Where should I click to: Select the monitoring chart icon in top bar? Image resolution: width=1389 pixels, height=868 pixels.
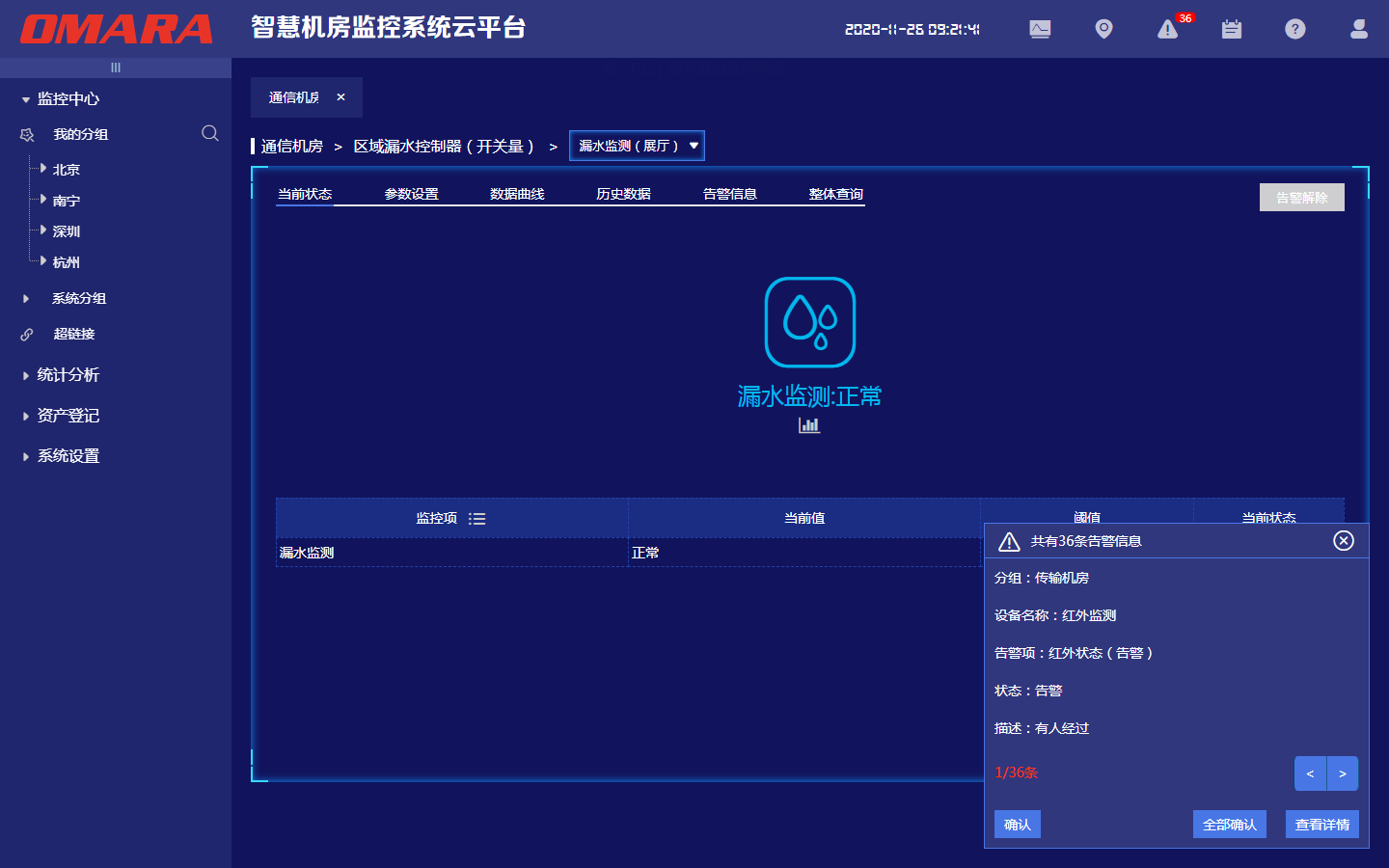click(x=1040, y=29)
